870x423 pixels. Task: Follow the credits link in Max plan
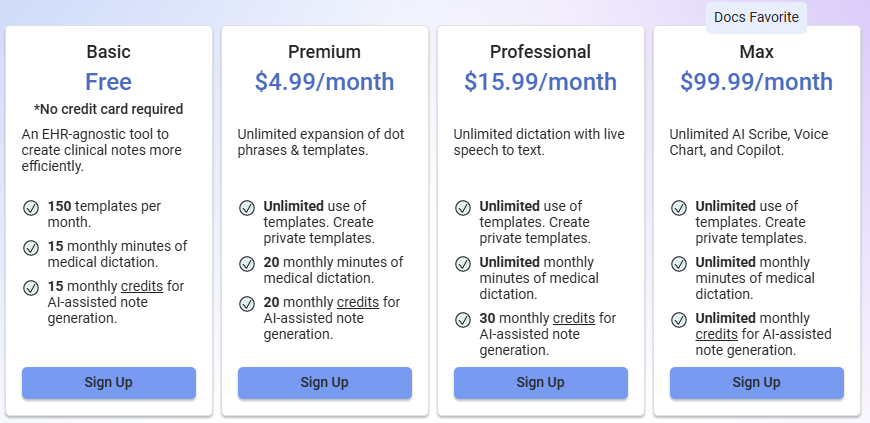coord(716,335)
